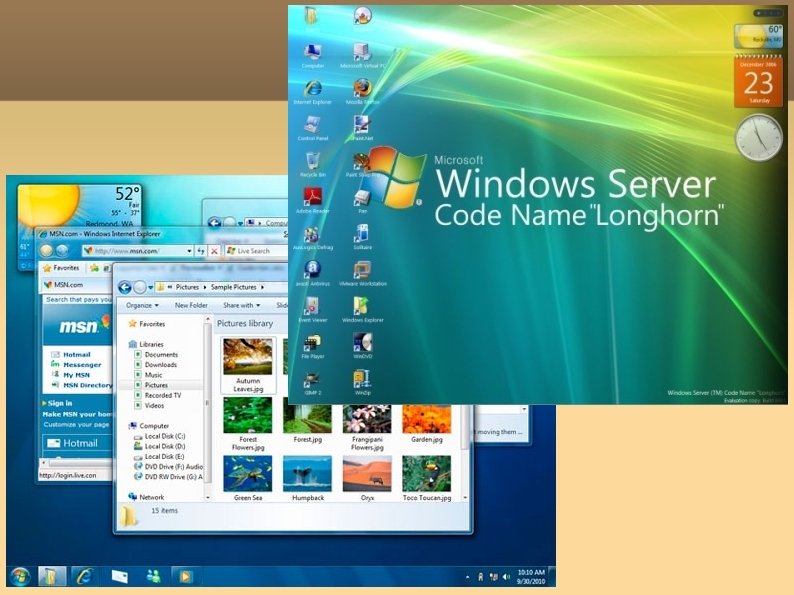Image resolution: width=794 pixels, height=595 pixels.
Task: Open Auslogics Defrag shortcut
Action: tap(312, 237)
